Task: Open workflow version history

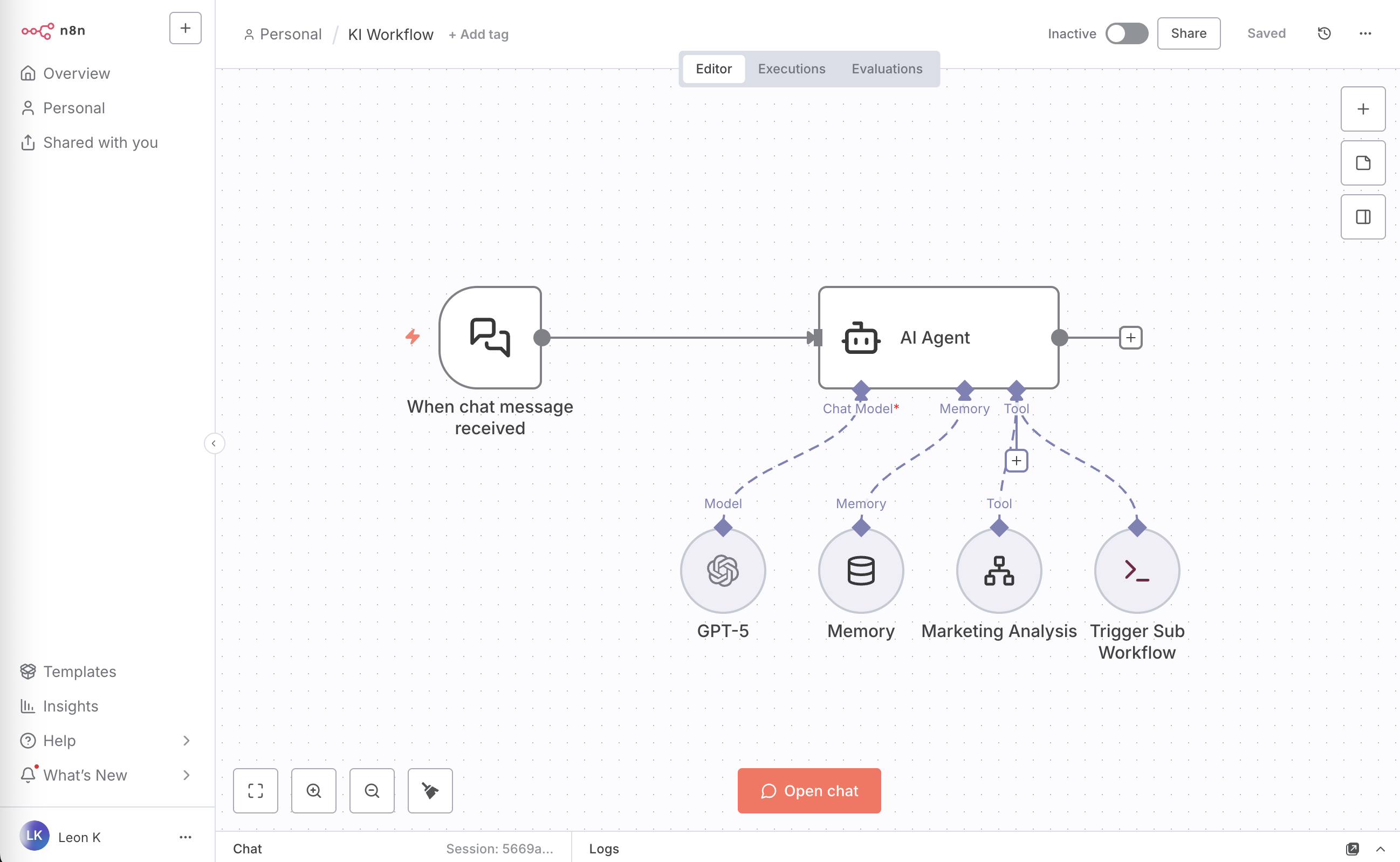Action: (1323, 33)
